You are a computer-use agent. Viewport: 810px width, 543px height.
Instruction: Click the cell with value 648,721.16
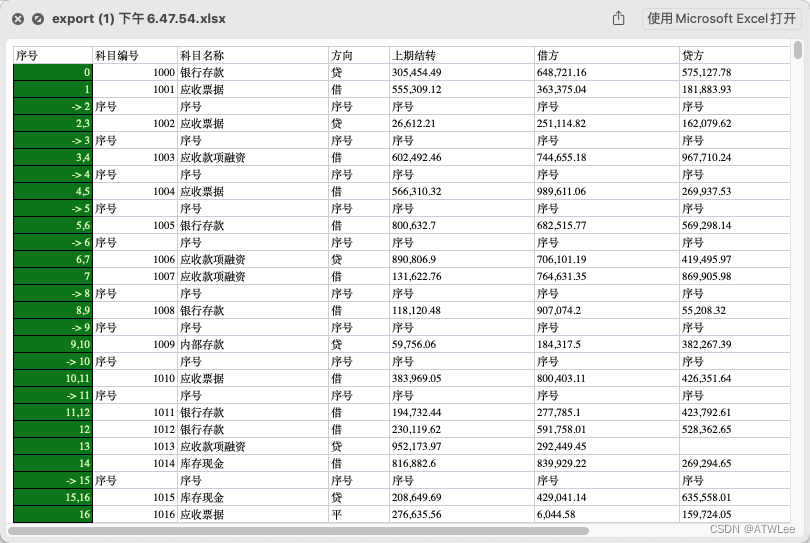[606, 72]
